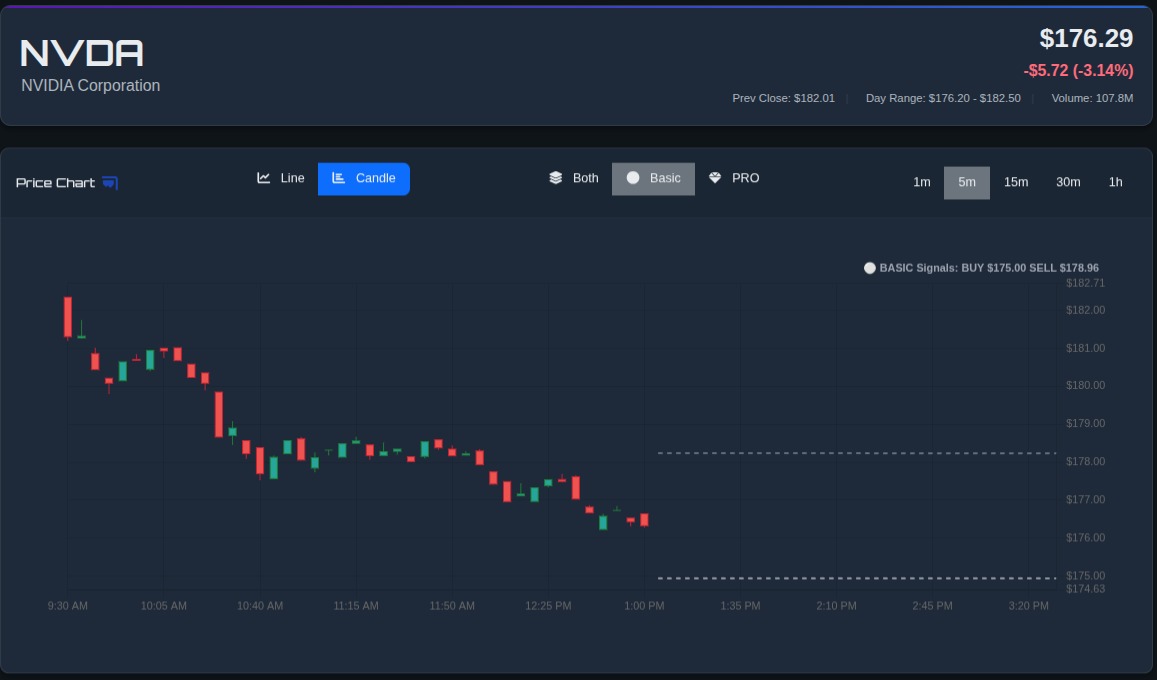Select the 1m timeframe

point(921,182)
